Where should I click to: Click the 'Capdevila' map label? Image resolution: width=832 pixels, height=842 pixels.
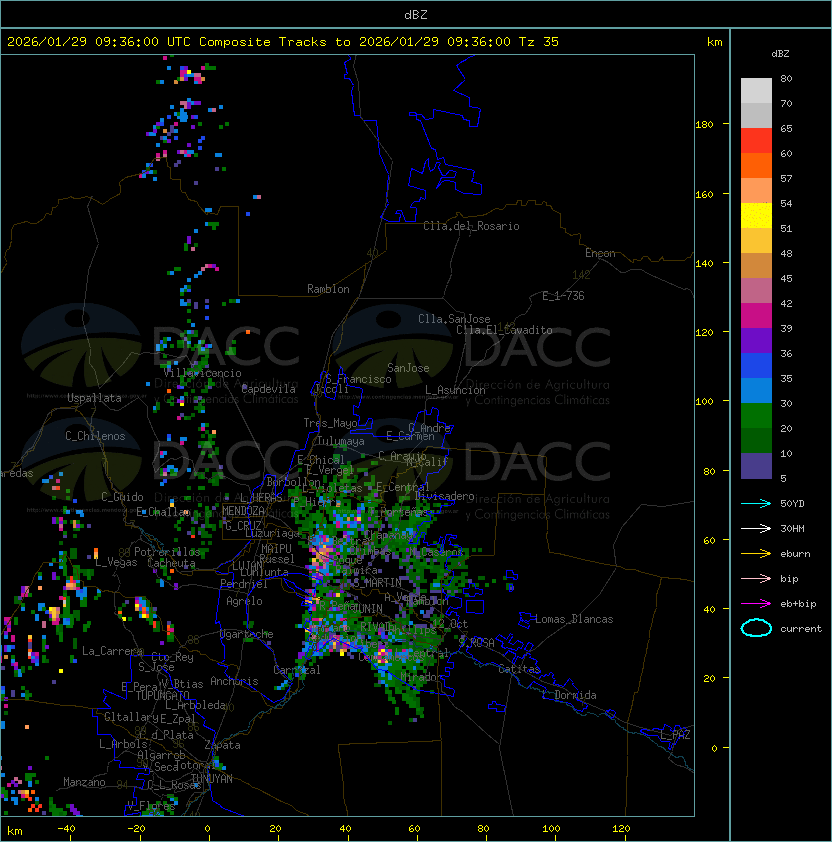[x=269, y=389]
